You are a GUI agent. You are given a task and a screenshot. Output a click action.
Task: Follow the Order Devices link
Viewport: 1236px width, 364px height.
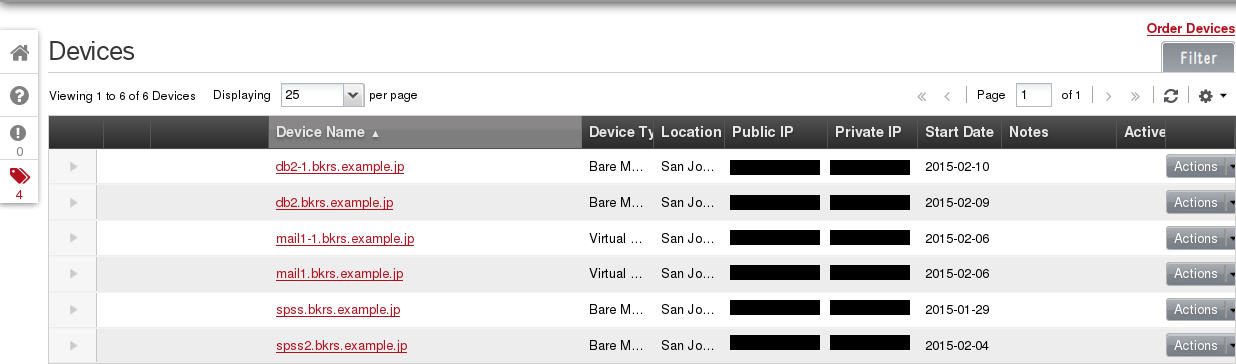pyautogui.click(x=1191, y=29)
